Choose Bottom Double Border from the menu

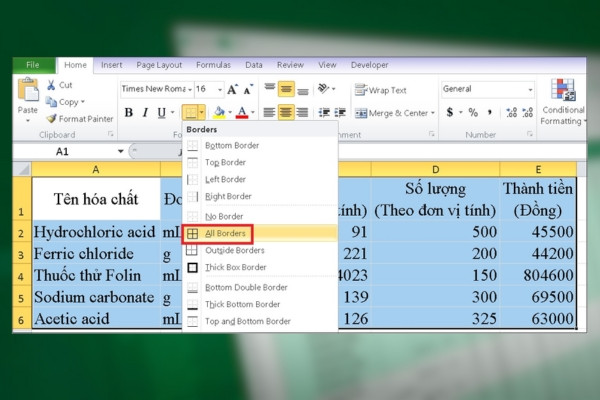click(260, 287)
